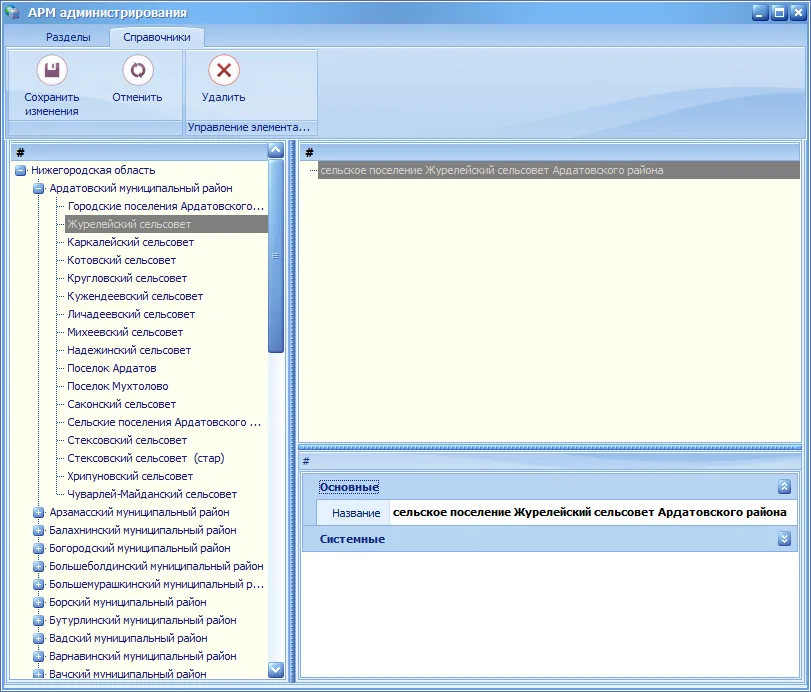Switch to the Разделы tab
The height and width of the screenshot is (692, 811).
[x=68, y=37]
